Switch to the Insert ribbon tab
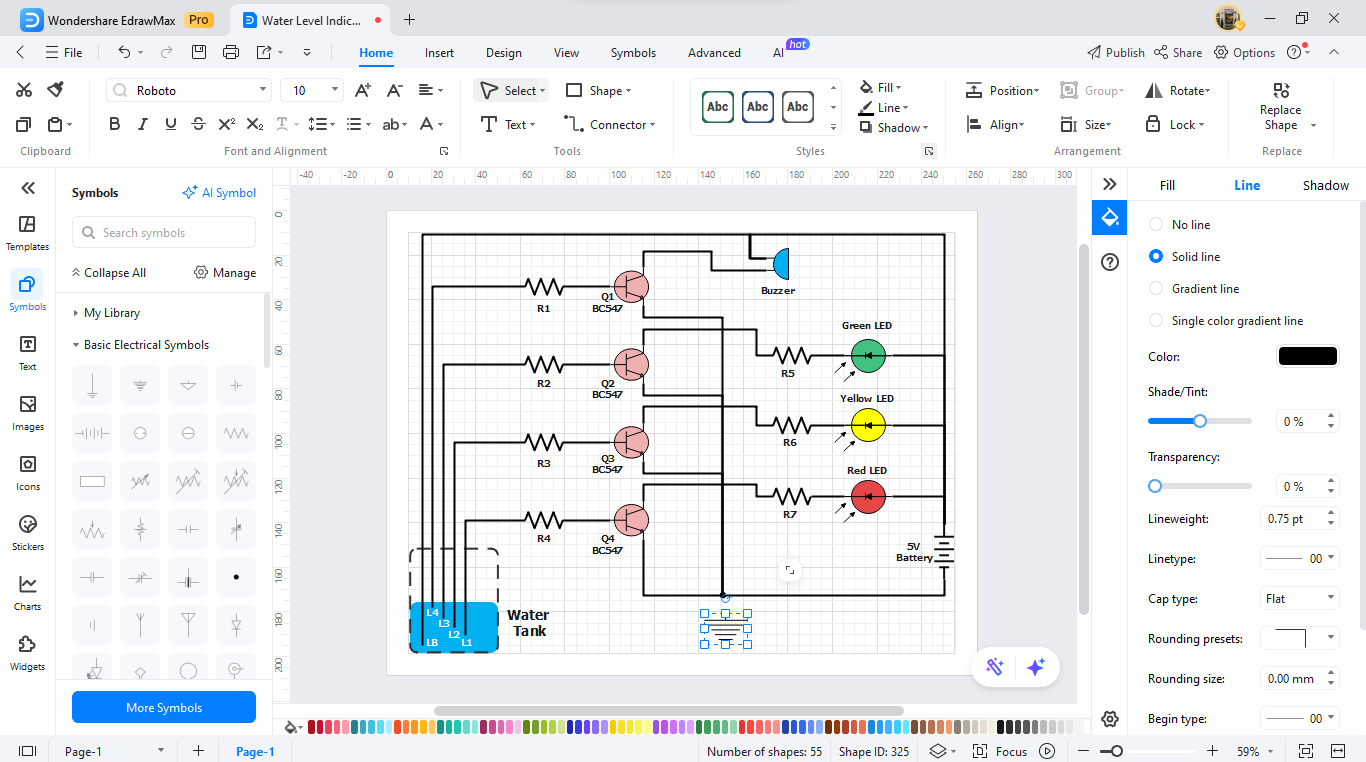The height and width of the screenshot is (762, 1366). (x=439, y=53)
